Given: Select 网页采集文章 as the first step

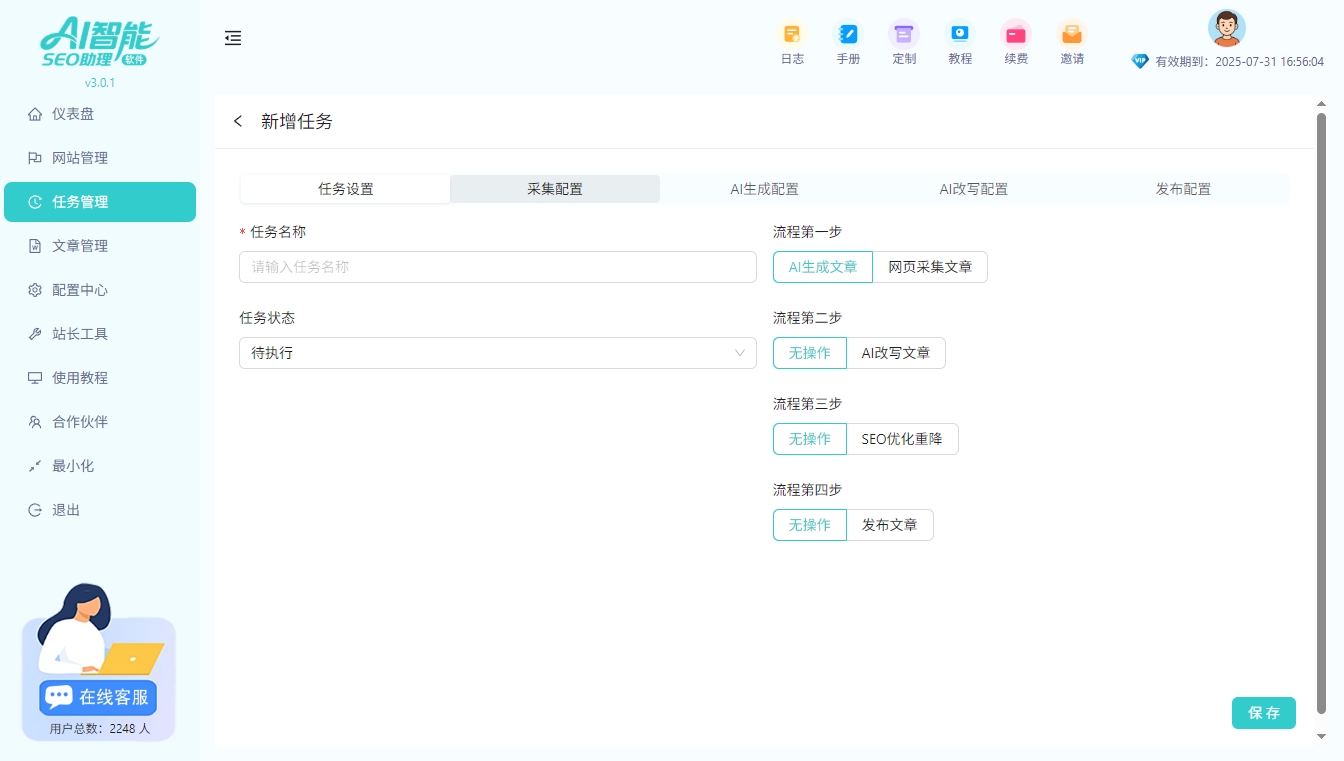Looking at the screenshot, I should 931,266.
